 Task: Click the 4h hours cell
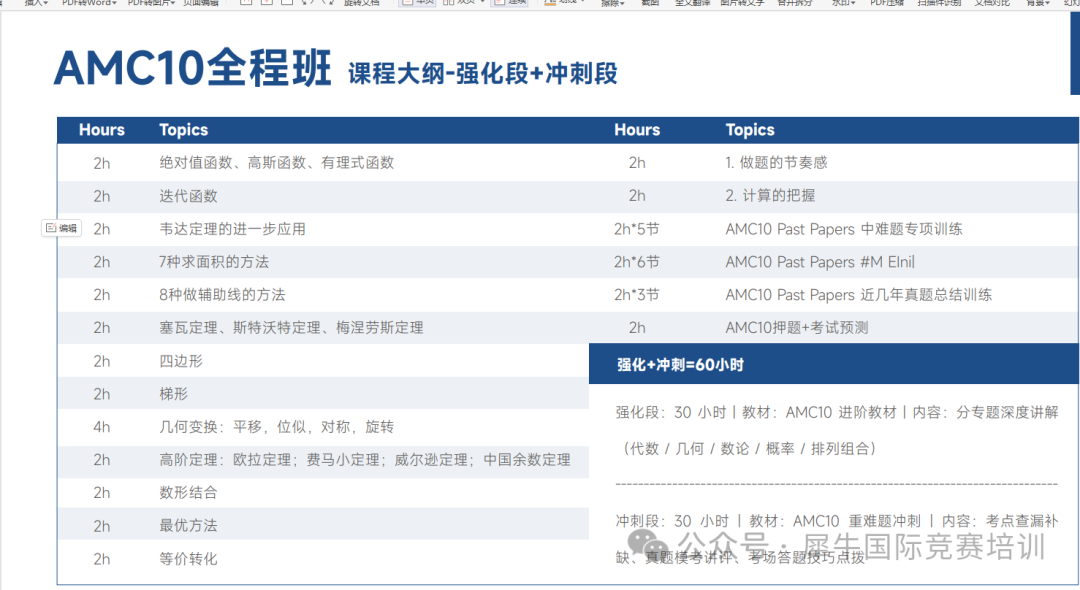pos(101,427)
